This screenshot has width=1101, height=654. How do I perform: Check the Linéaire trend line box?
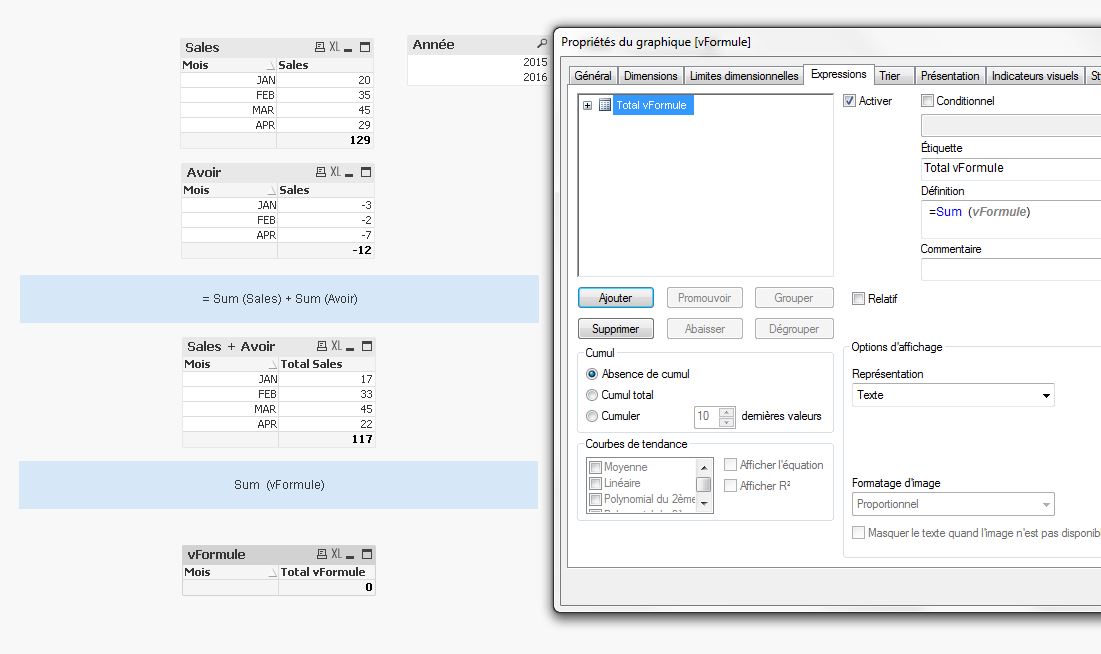(595, 483)
